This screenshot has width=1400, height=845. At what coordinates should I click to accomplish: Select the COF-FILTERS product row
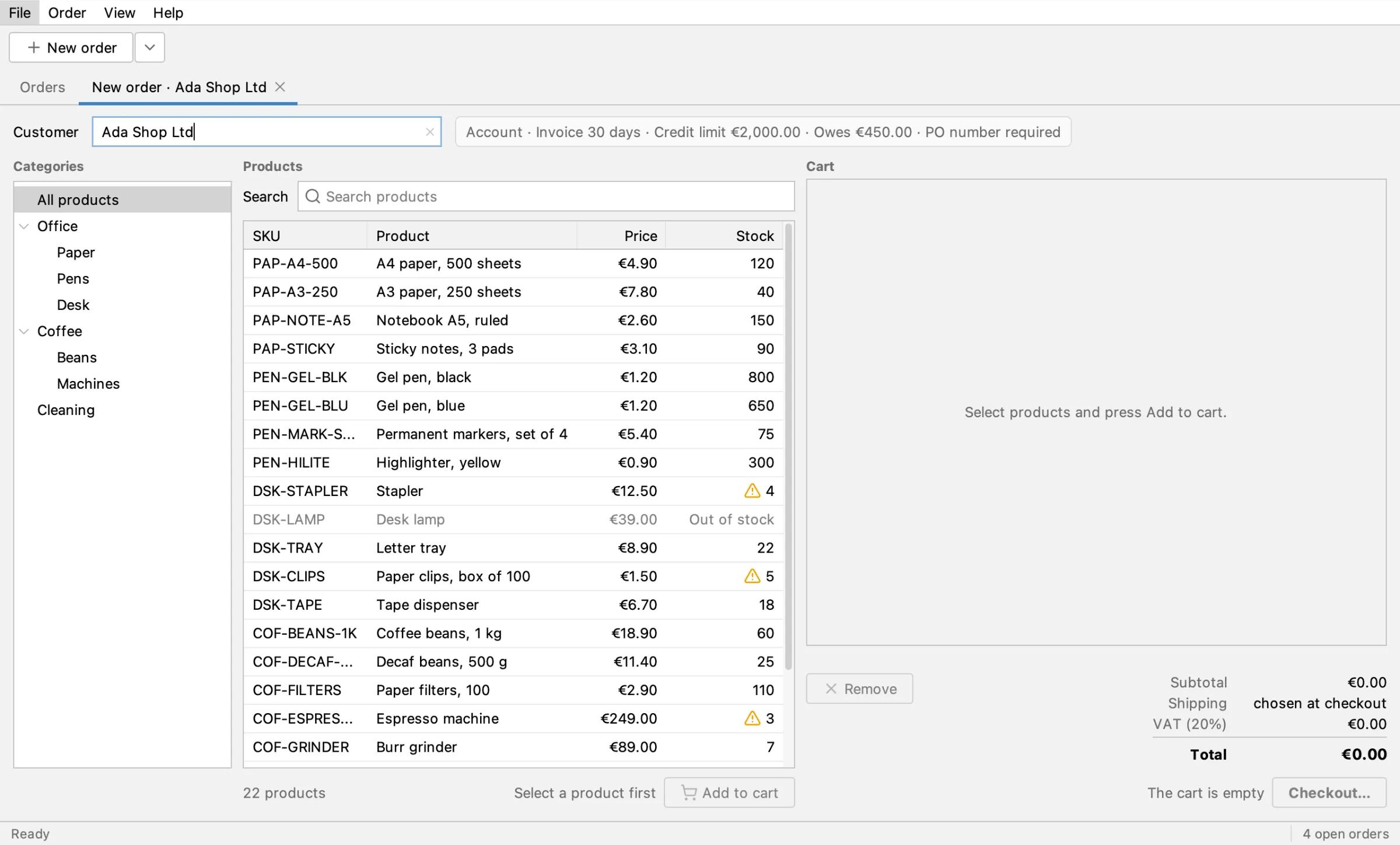[513, 690]
